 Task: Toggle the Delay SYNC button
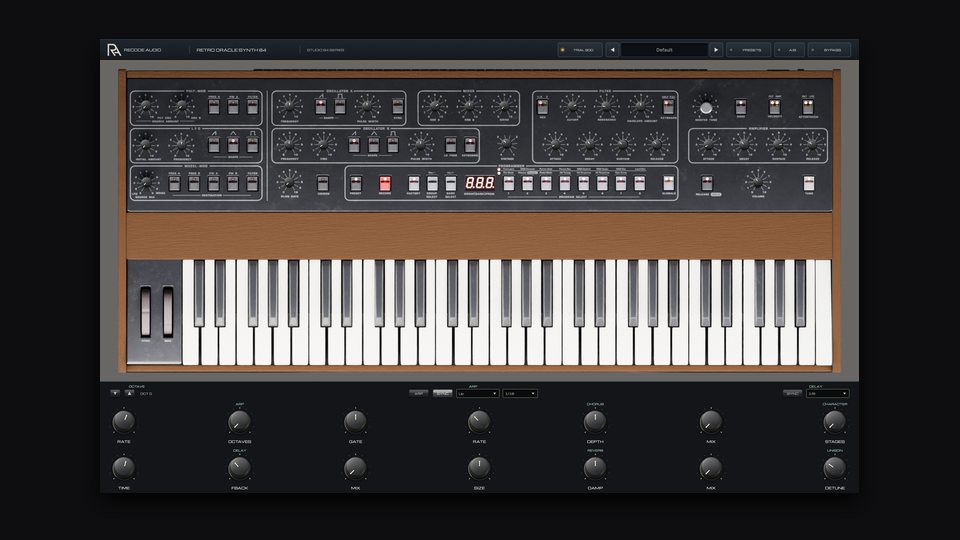pyautogui.click(x=792, y=394)
